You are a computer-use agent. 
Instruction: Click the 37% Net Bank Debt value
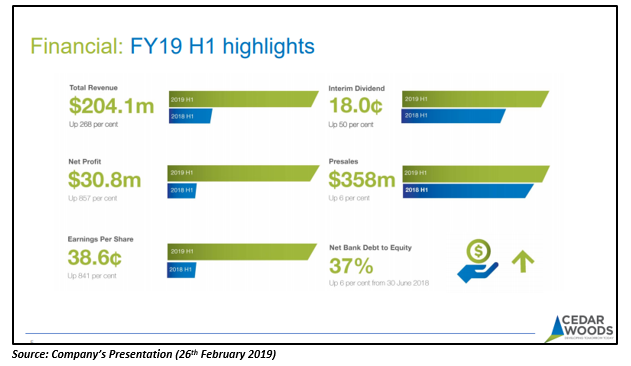[x=351, y=266]
